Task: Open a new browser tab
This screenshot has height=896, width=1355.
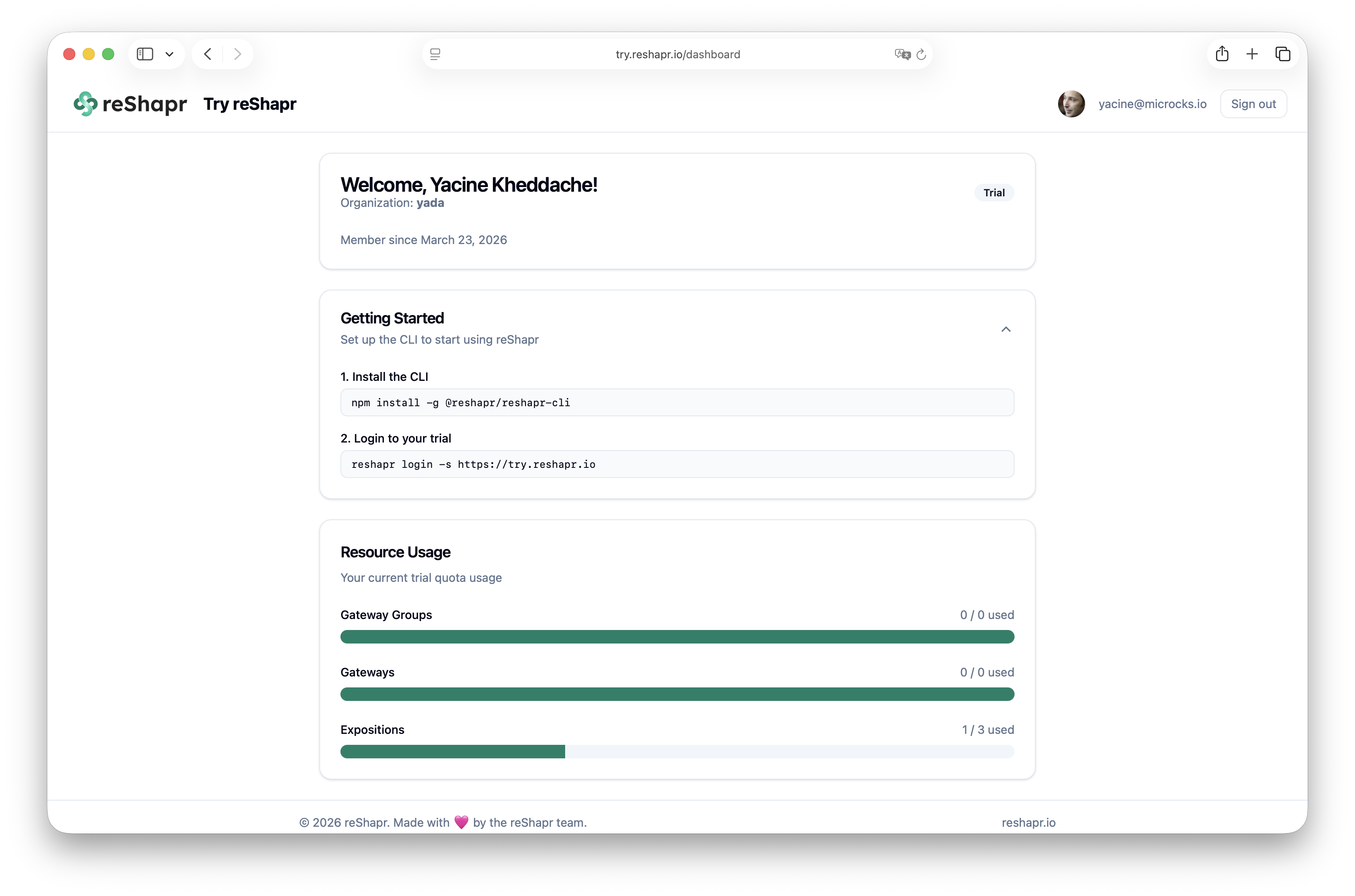Action: [x=1252, y=54]
